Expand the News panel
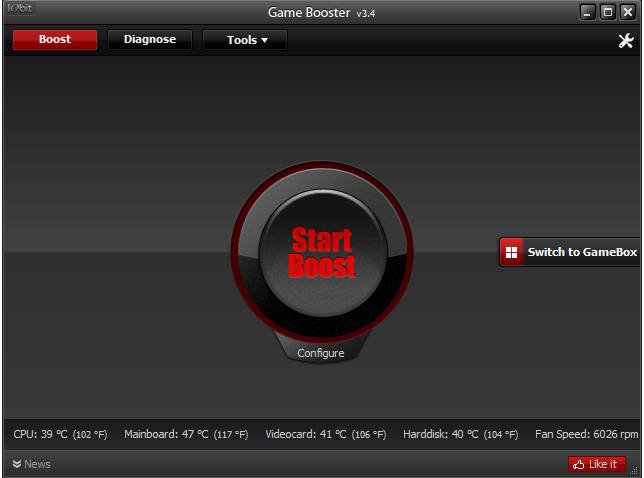Viewport: 644px width, 478px height. tap(32, 464)
